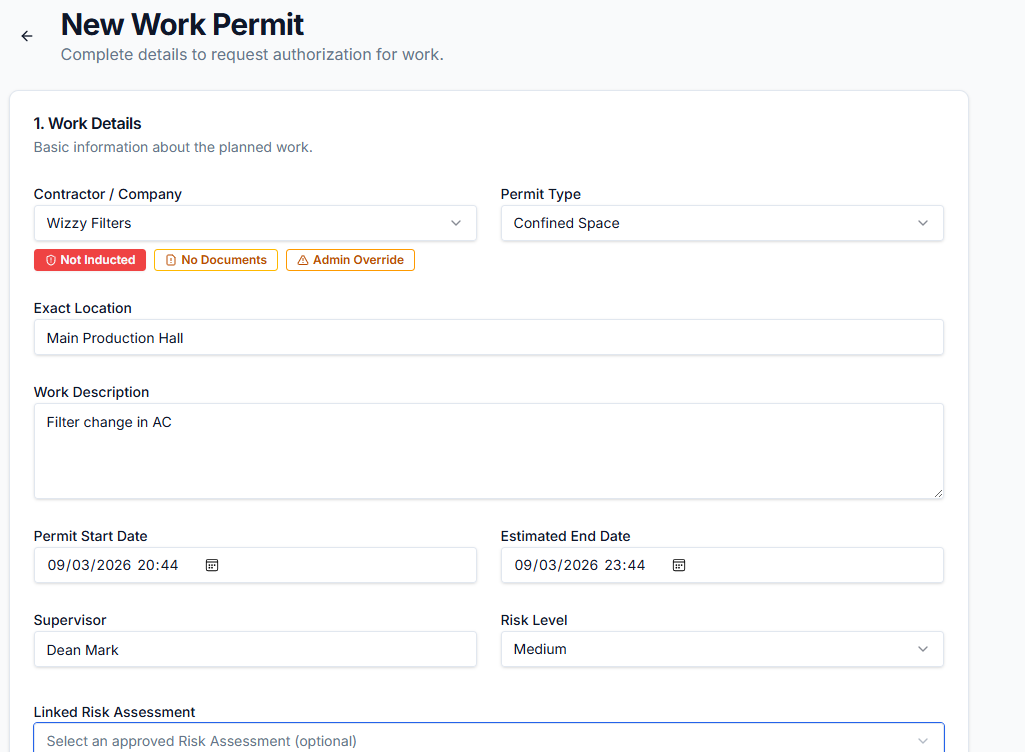1025x752 pixels.
Task: Click the 'Exact Location' label
Action: coord(82,308)
